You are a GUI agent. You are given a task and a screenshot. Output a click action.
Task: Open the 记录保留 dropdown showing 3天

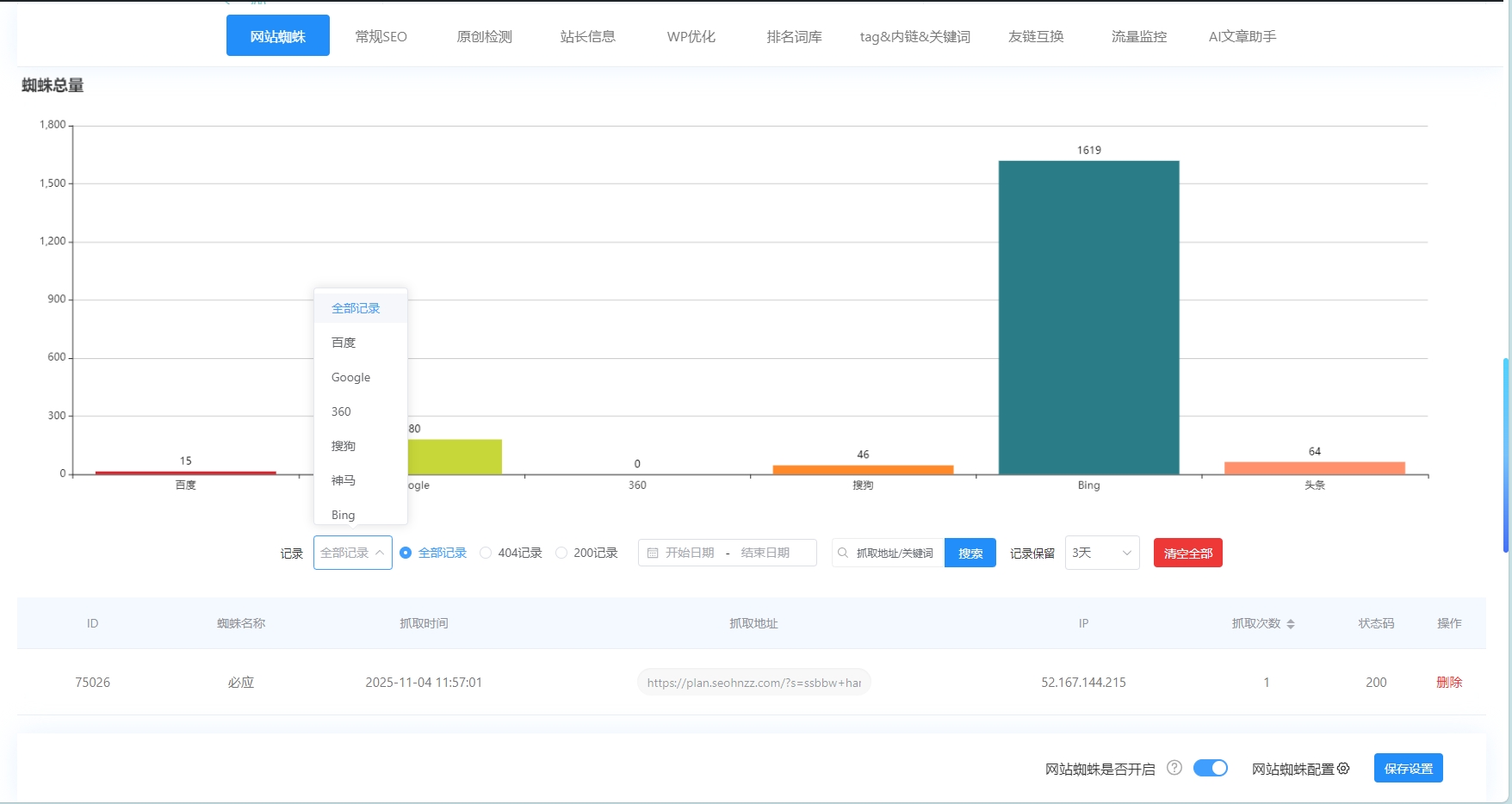click(1101, 553)
